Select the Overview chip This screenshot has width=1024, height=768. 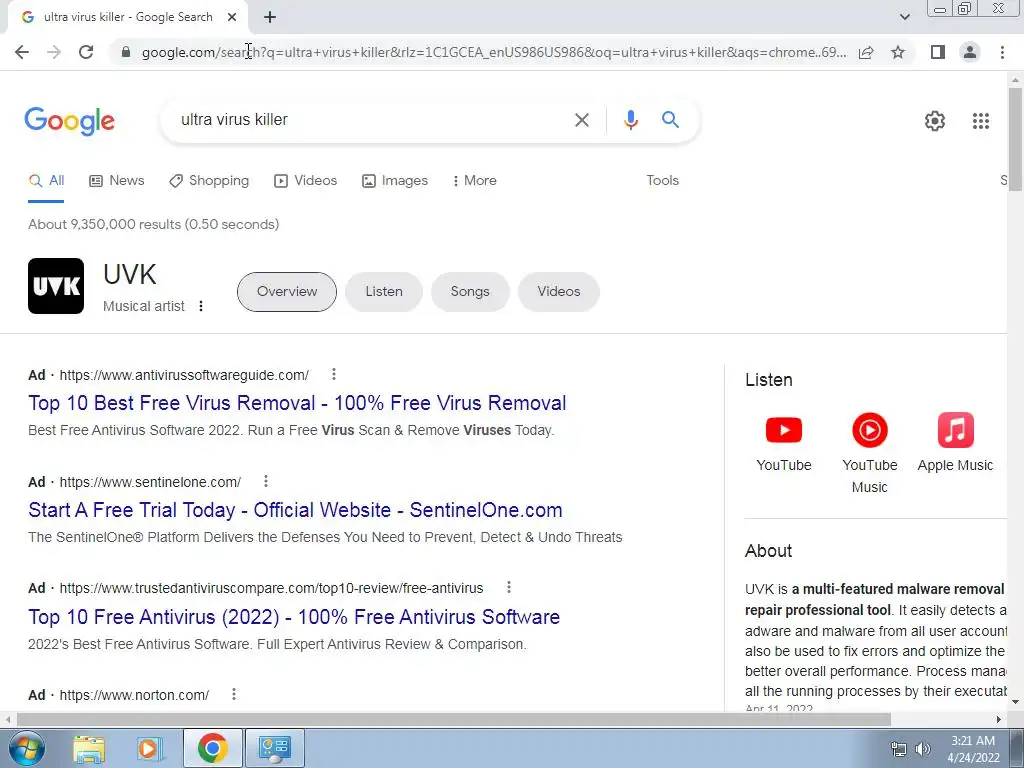(287, 292)
